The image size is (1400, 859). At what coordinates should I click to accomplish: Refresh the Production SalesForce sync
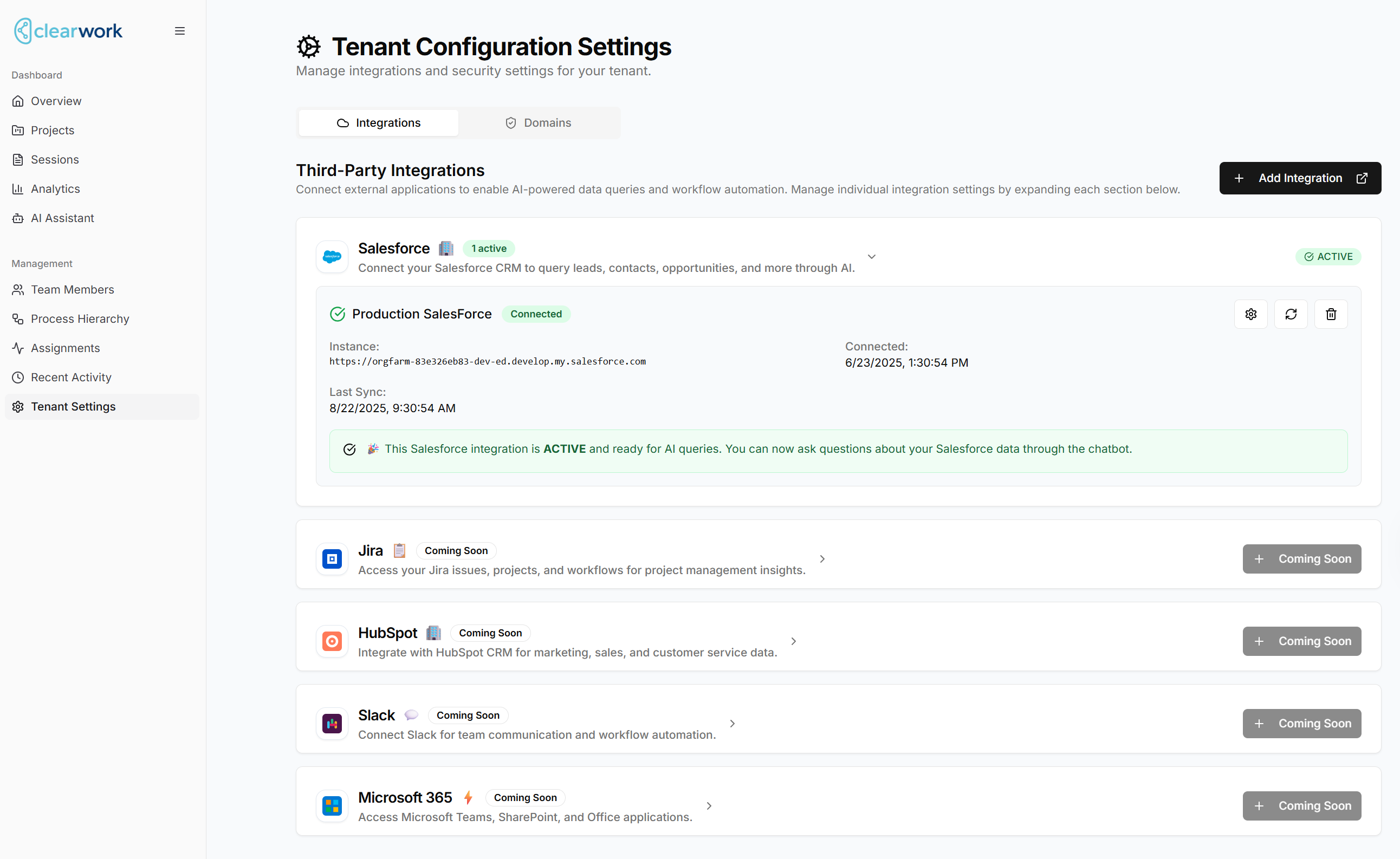1291,314
